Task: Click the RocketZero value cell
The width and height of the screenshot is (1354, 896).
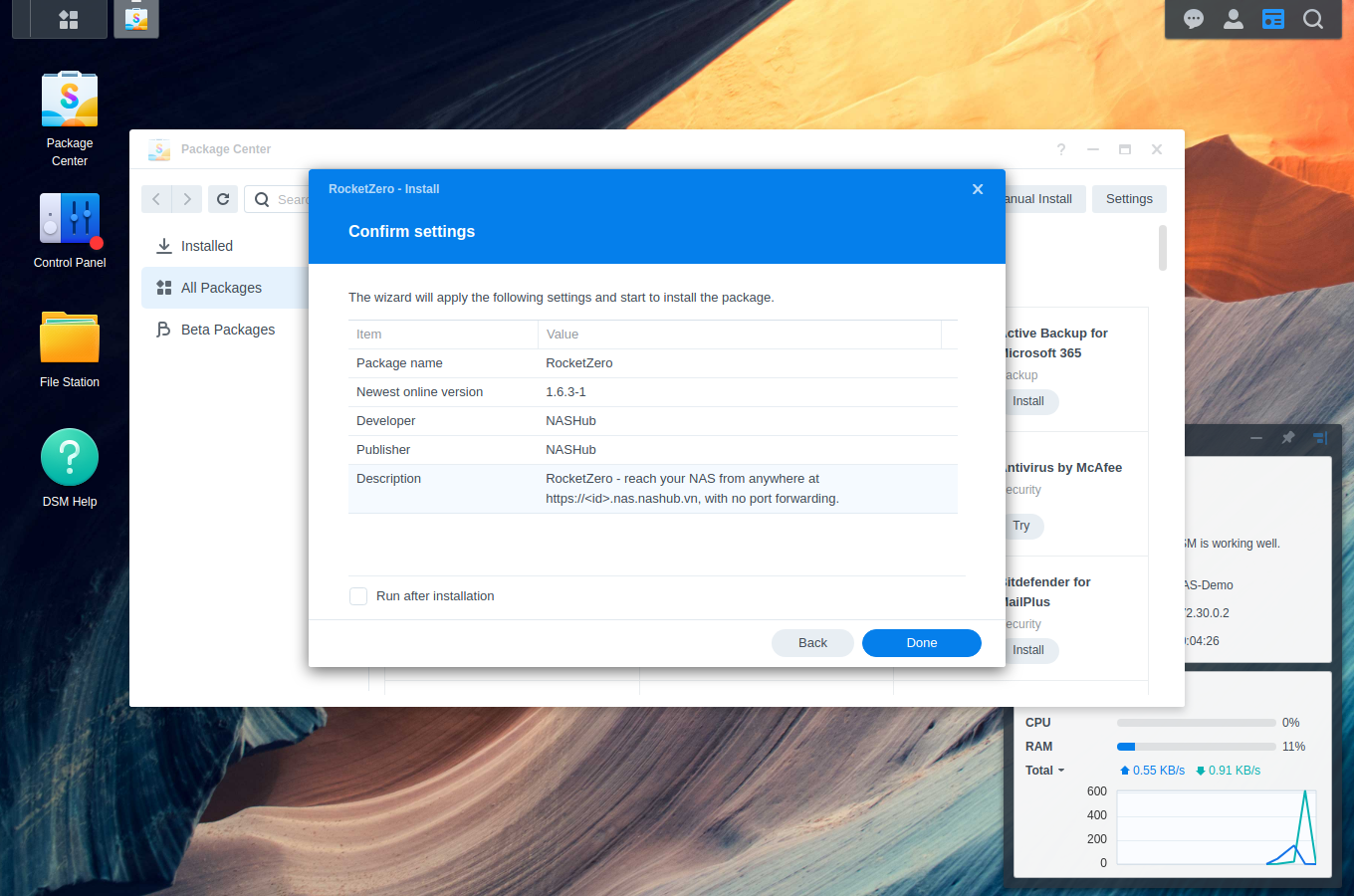Action: point(579,363)
